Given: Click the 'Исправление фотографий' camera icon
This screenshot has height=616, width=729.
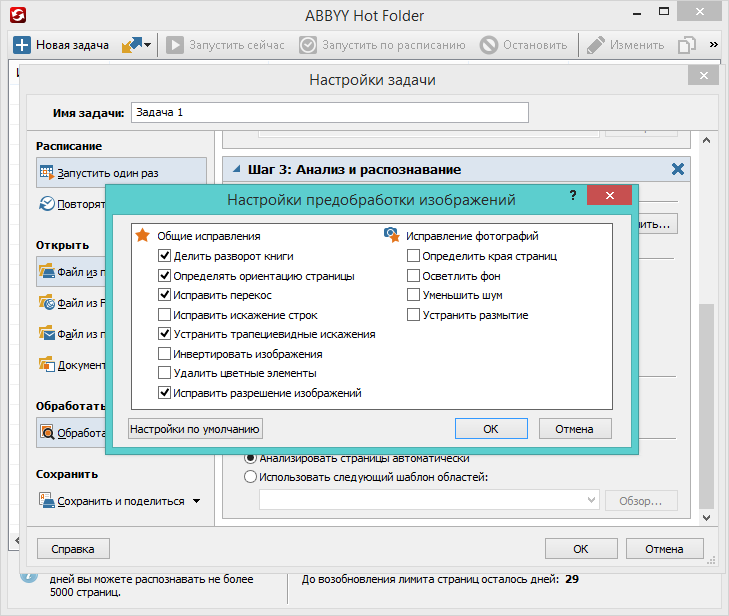Looking at the screenshot, I should tap(391, 235).
